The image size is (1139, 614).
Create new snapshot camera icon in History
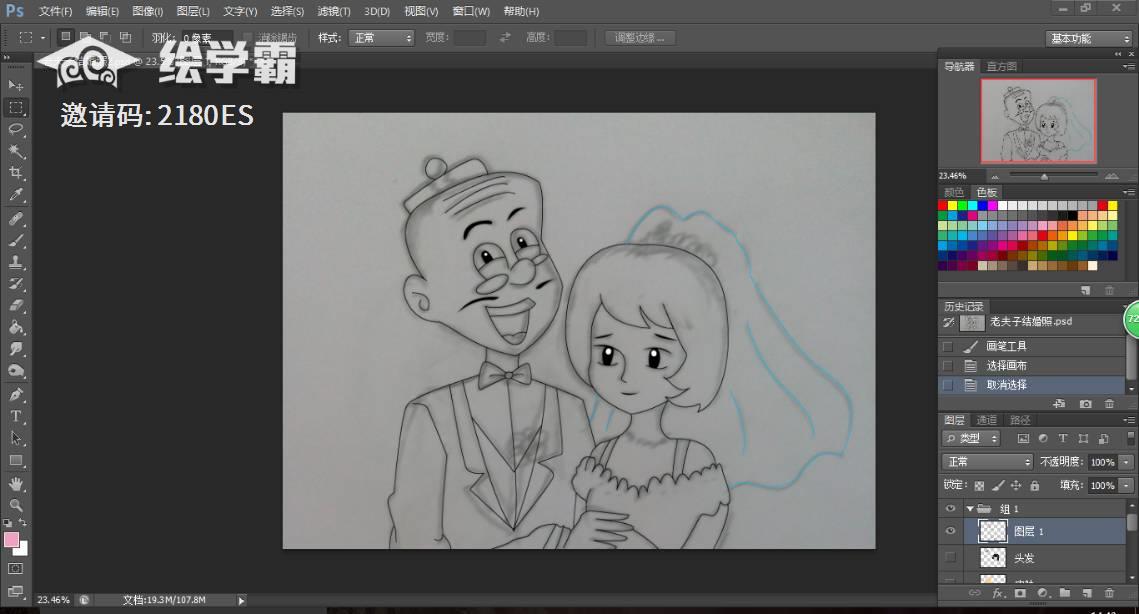1085,404
